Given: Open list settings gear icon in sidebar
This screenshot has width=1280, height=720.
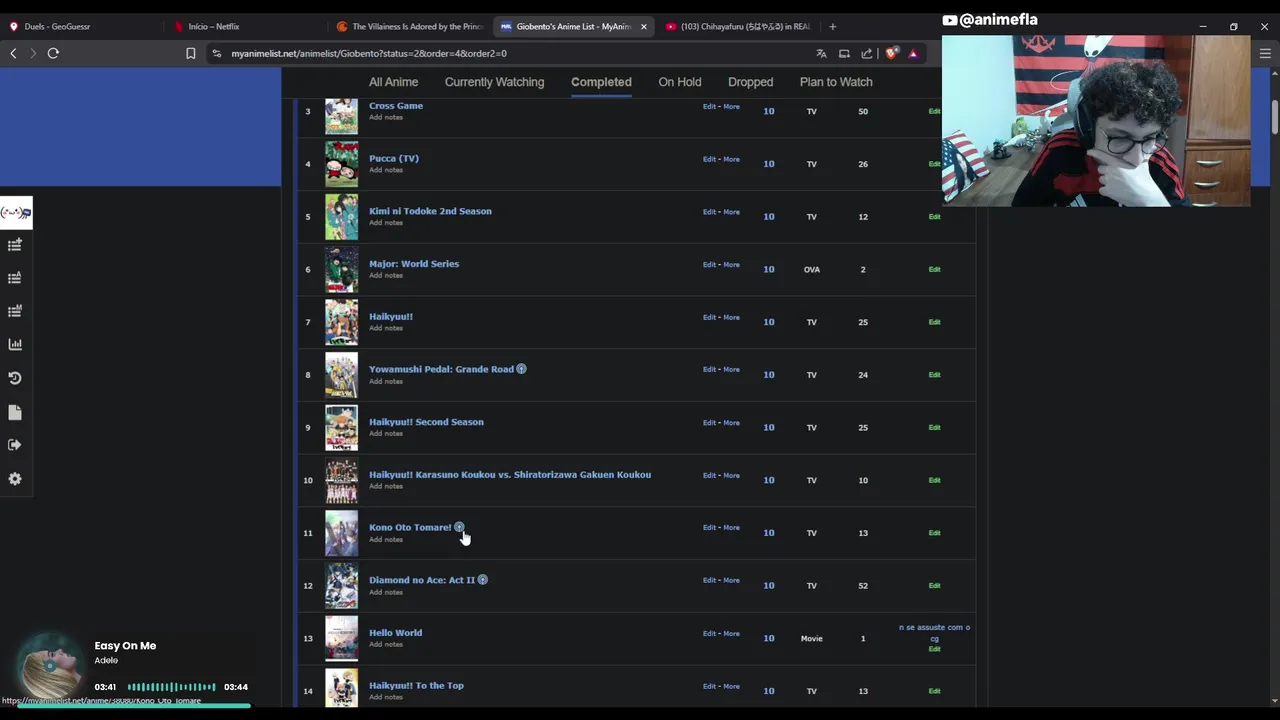Looking at the screenshot, I should (x=15, y=479).
